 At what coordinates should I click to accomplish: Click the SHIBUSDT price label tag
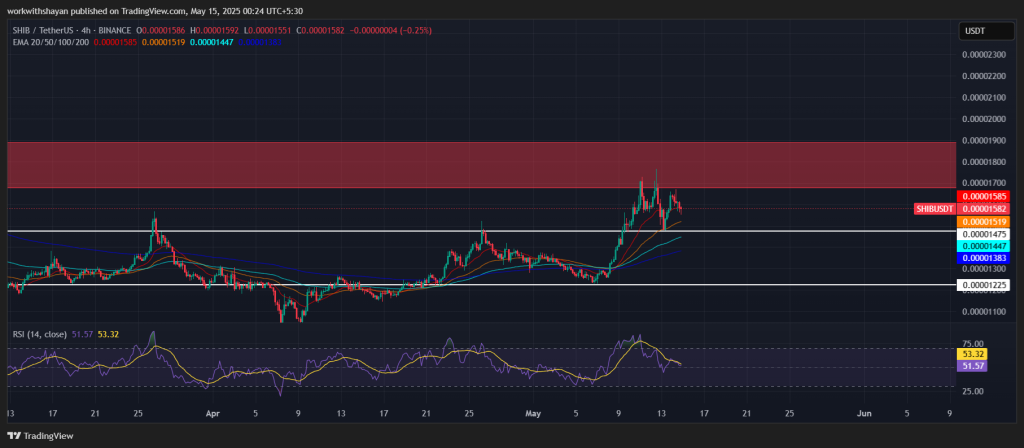(933, 209)
